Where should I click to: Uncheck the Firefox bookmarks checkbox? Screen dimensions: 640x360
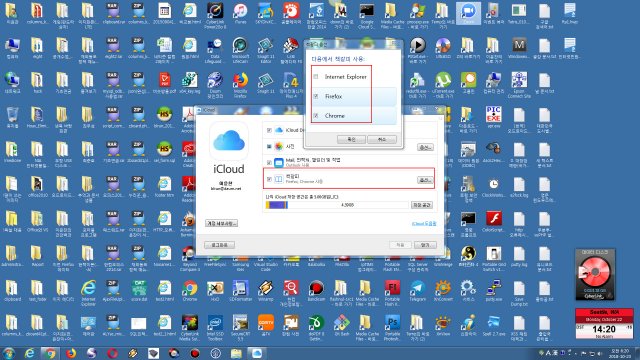point(316,96)
